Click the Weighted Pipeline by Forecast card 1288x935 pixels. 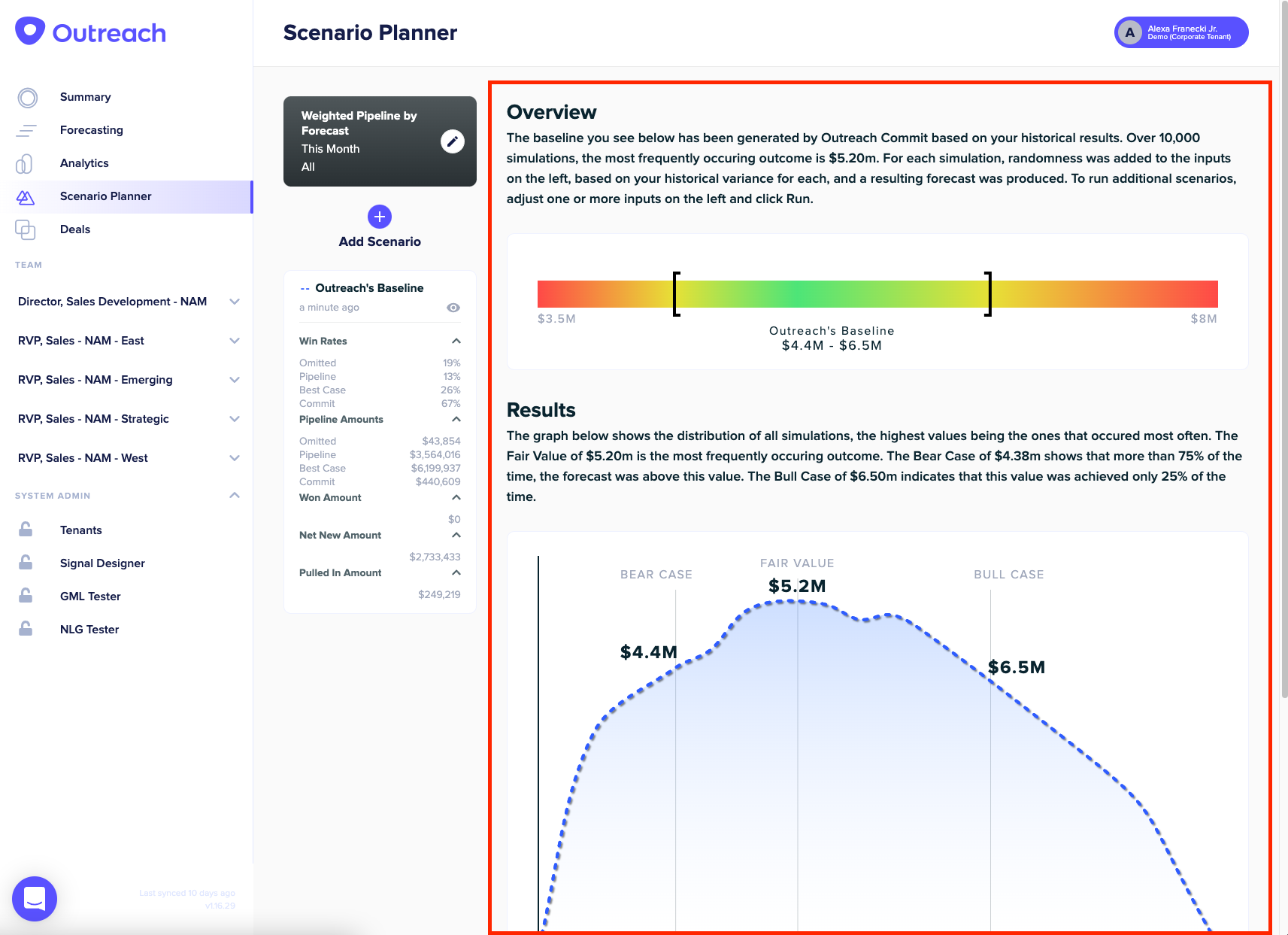380,141
